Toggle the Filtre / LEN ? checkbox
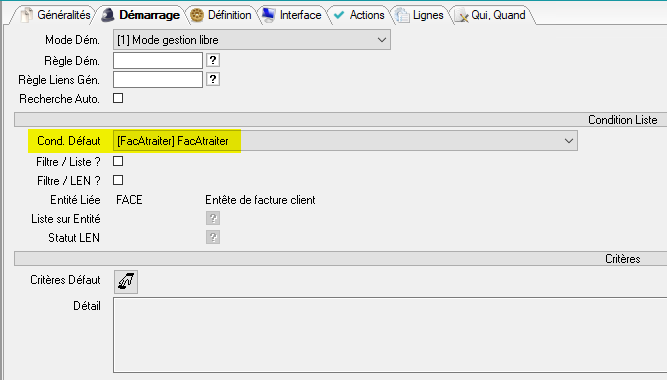 click(x=118, y=180)
